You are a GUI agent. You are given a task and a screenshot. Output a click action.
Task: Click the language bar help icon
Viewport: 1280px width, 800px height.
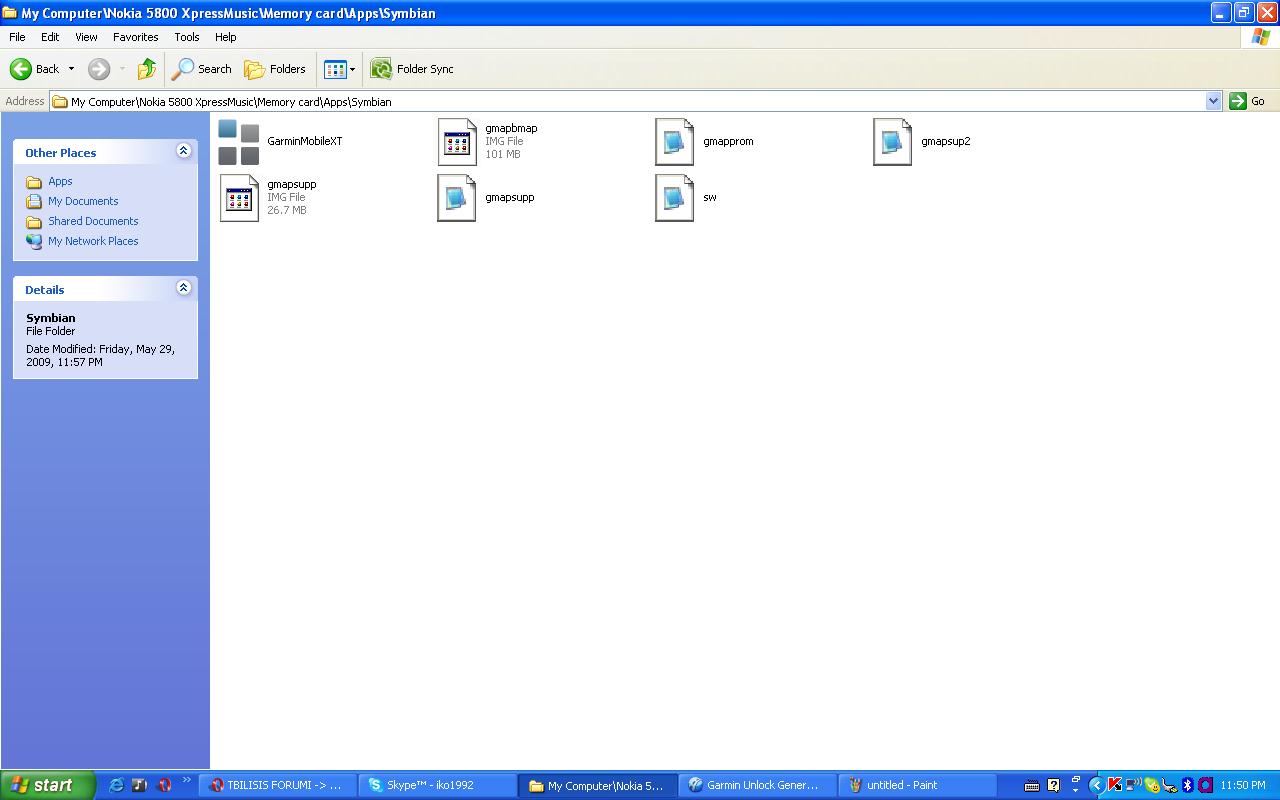tap(1053, 785)
